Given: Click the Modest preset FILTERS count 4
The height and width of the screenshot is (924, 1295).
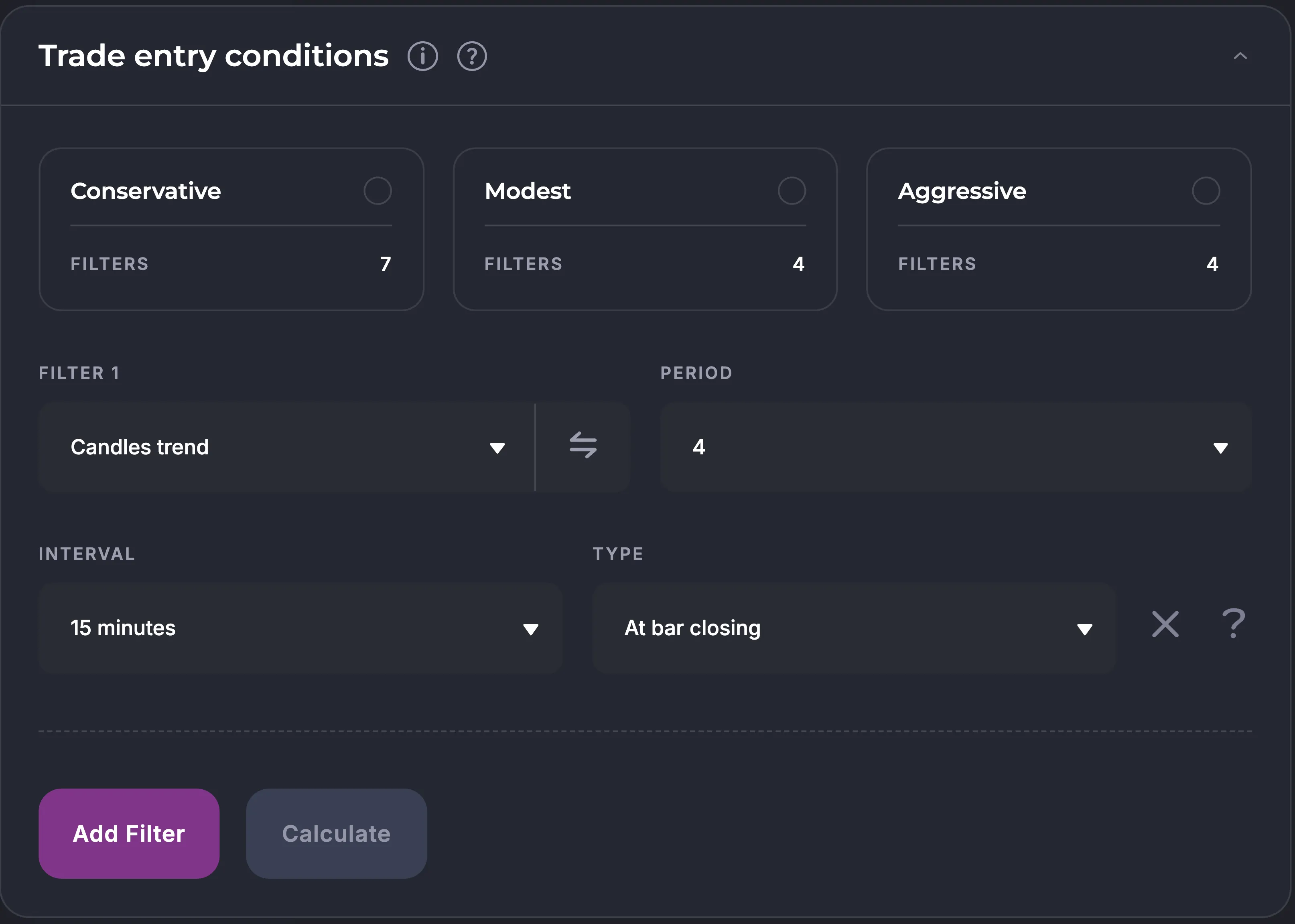Looking at the screenshot, I should coord(798,264).
